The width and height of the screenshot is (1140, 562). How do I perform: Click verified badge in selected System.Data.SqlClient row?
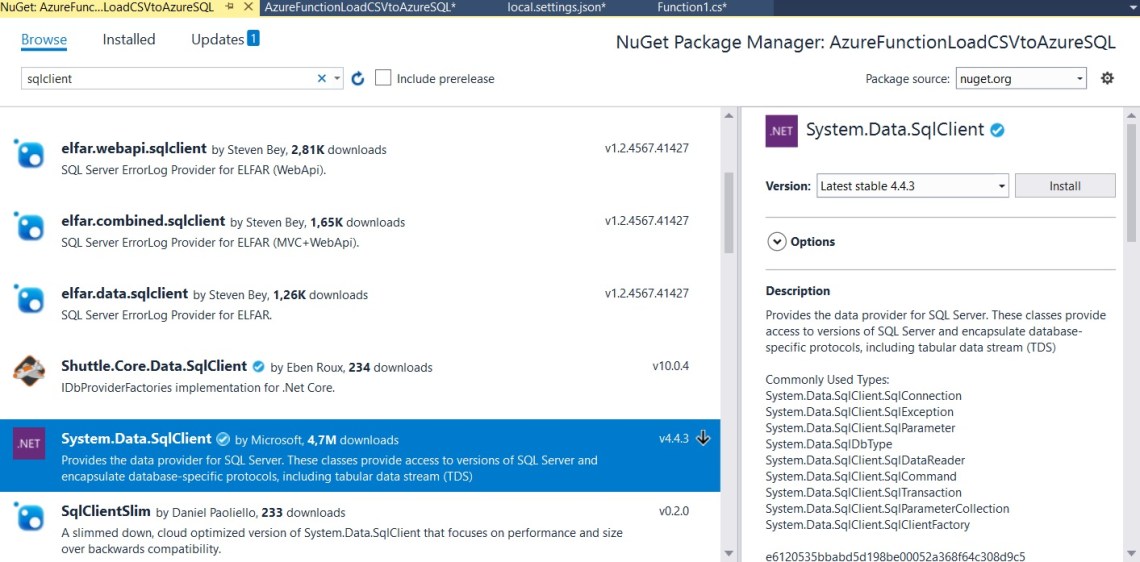click(x=224, y=439)
